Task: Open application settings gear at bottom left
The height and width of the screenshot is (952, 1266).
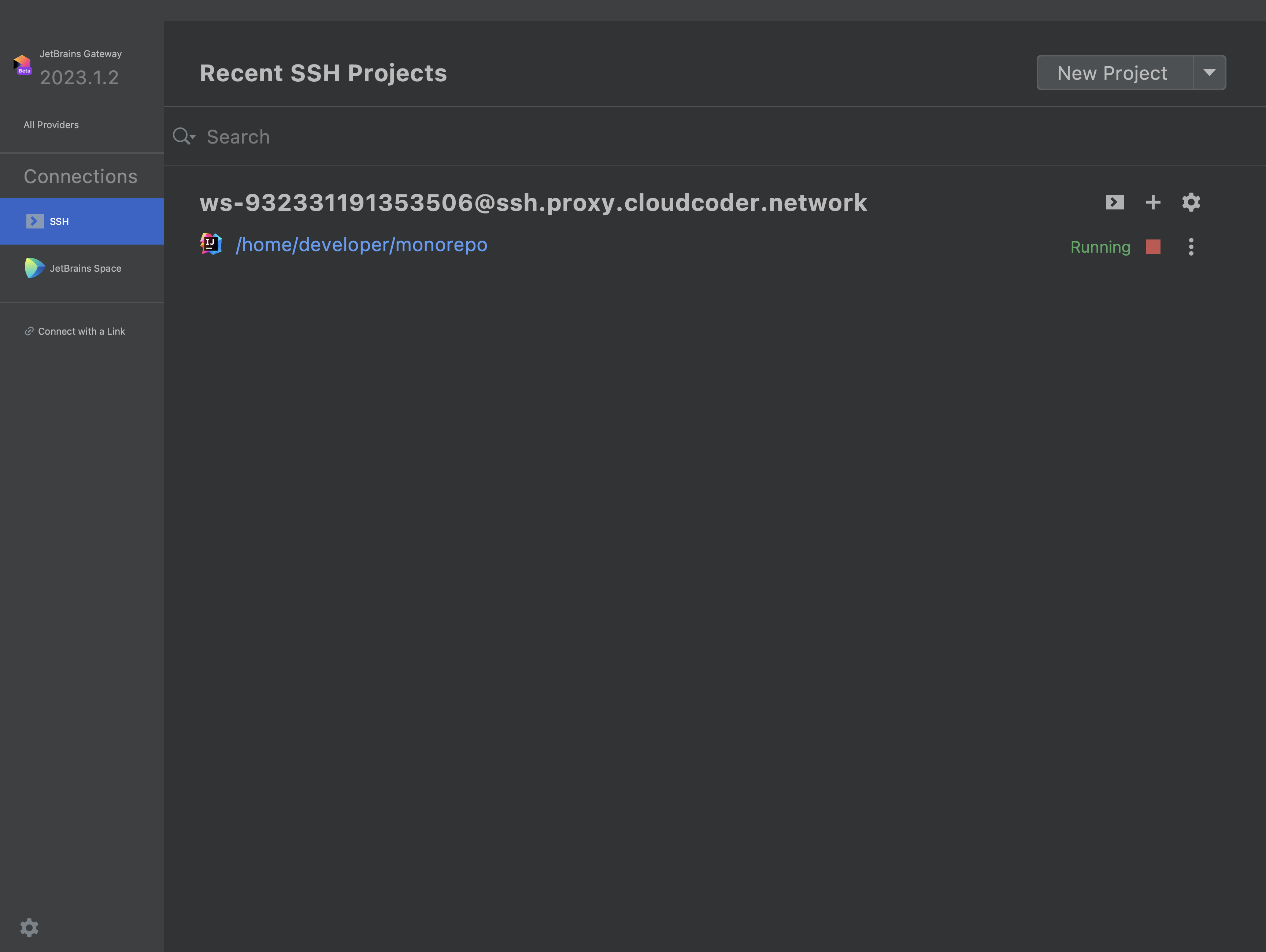Action: point(29,927)
